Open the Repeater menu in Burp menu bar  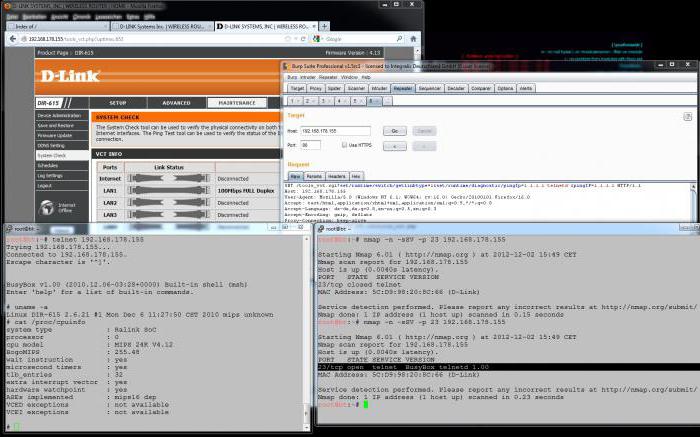tap(328, 77)
